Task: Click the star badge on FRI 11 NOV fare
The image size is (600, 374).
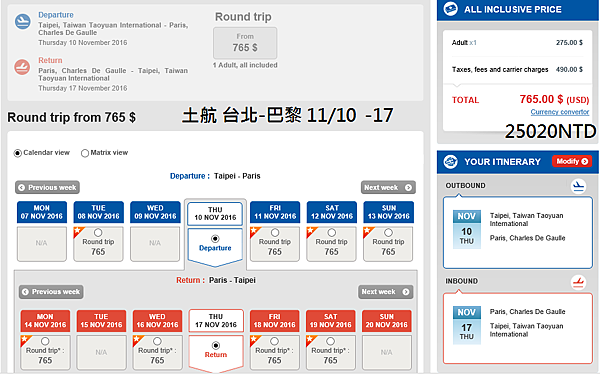Action: click(x=255, y=231)
